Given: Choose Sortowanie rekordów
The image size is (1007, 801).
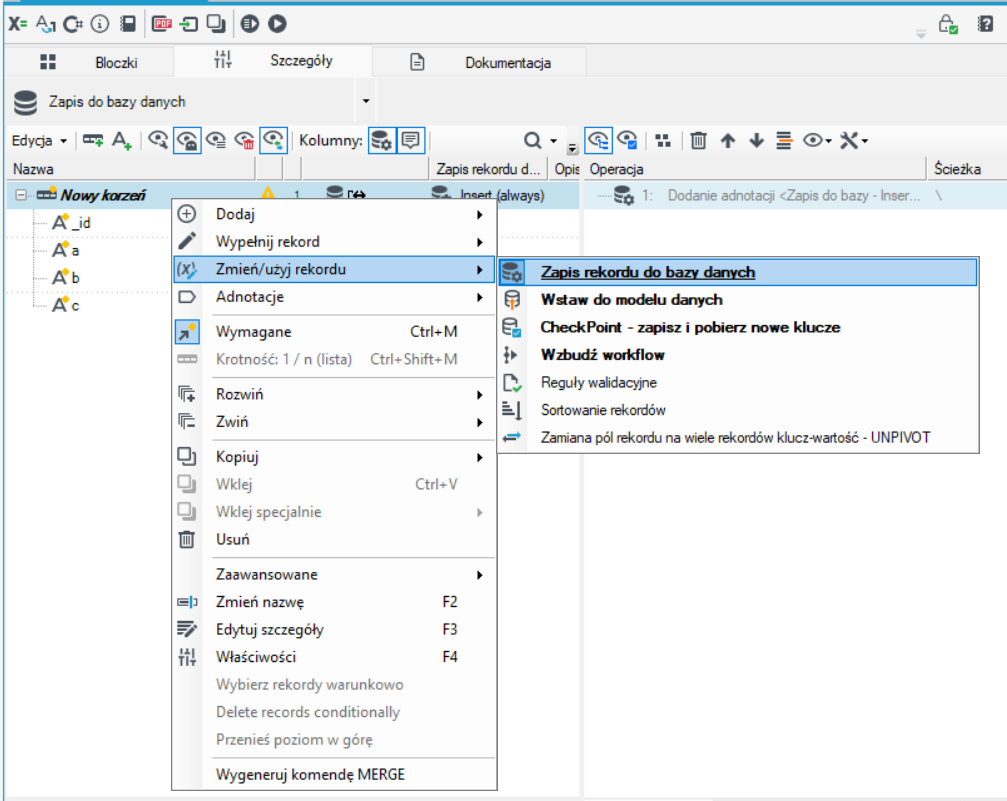Looking at the screenshot, I should click(x=738, y=410).
